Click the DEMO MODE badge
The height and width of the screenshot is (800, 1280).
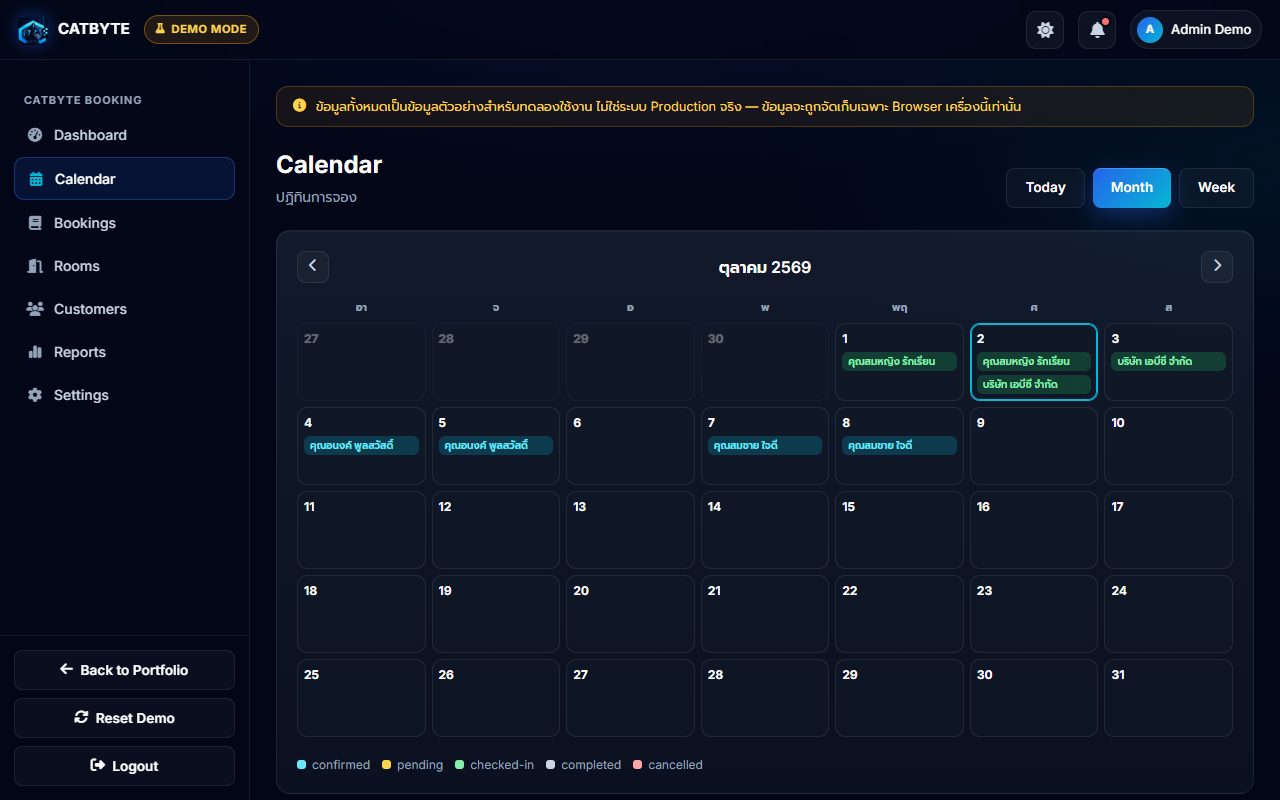pos(201,29)
